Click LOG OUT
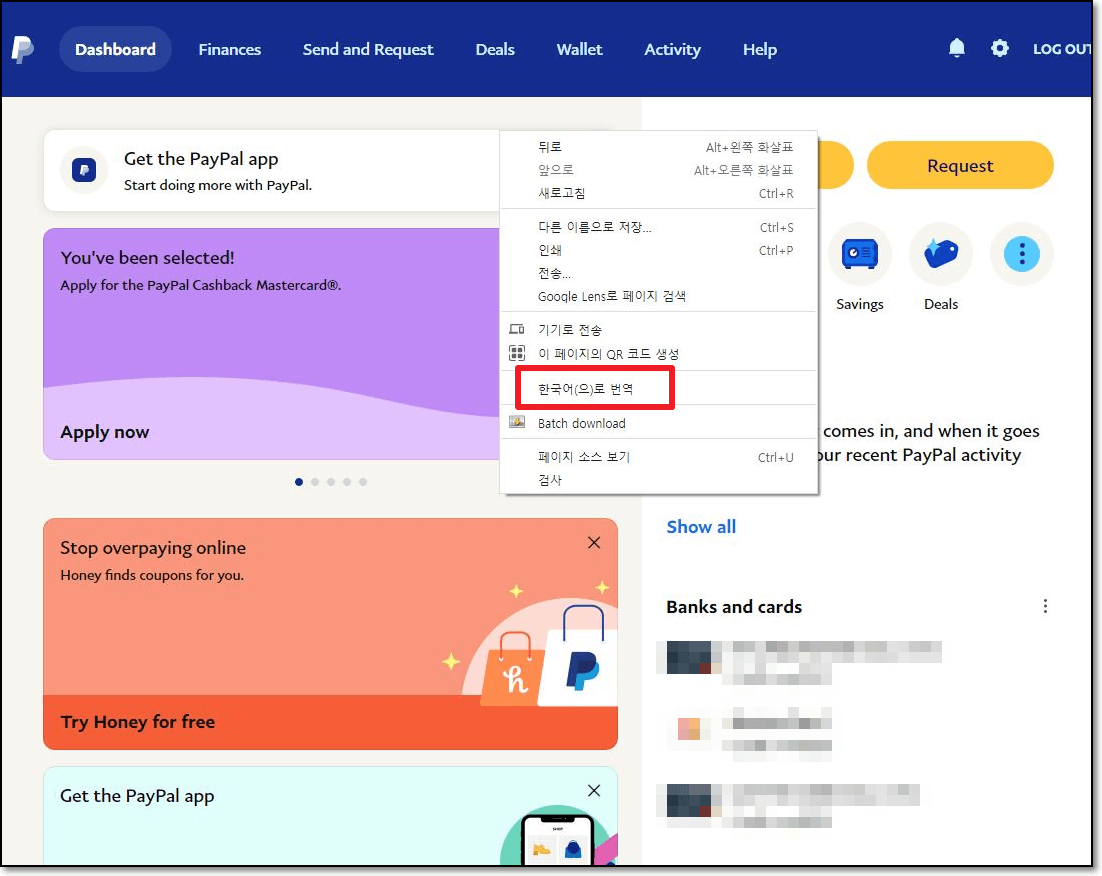 (1061, 49)
